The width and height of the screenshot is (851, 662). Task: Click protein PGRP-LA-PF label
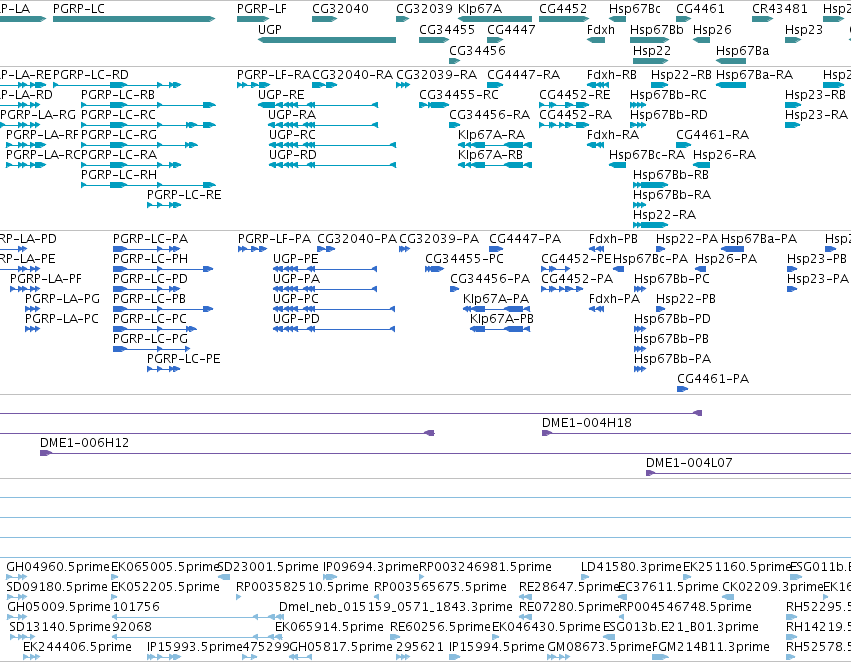tap(46, 279)
